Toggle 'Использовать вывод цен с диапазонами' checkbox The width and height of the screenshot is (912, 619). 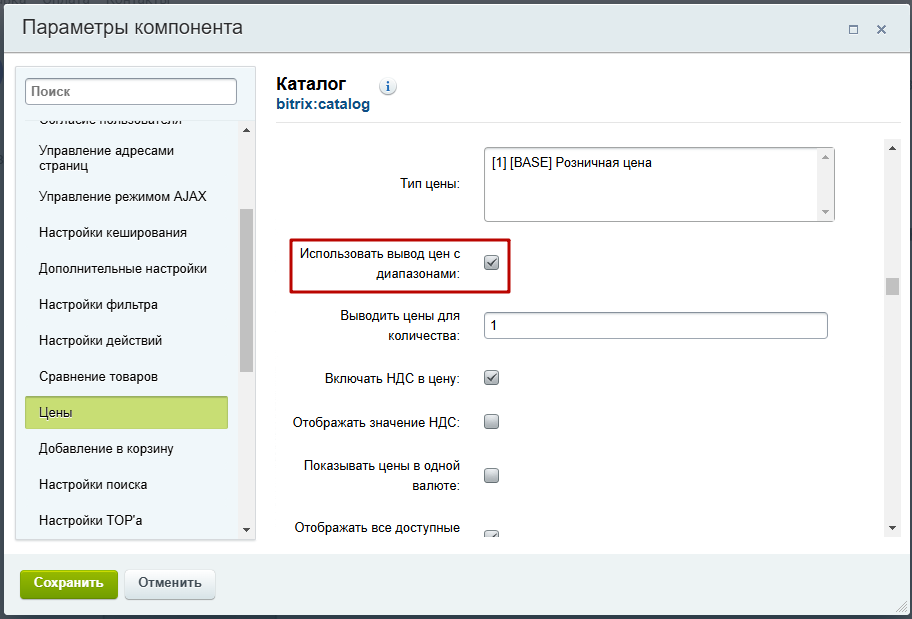[491, 263]
